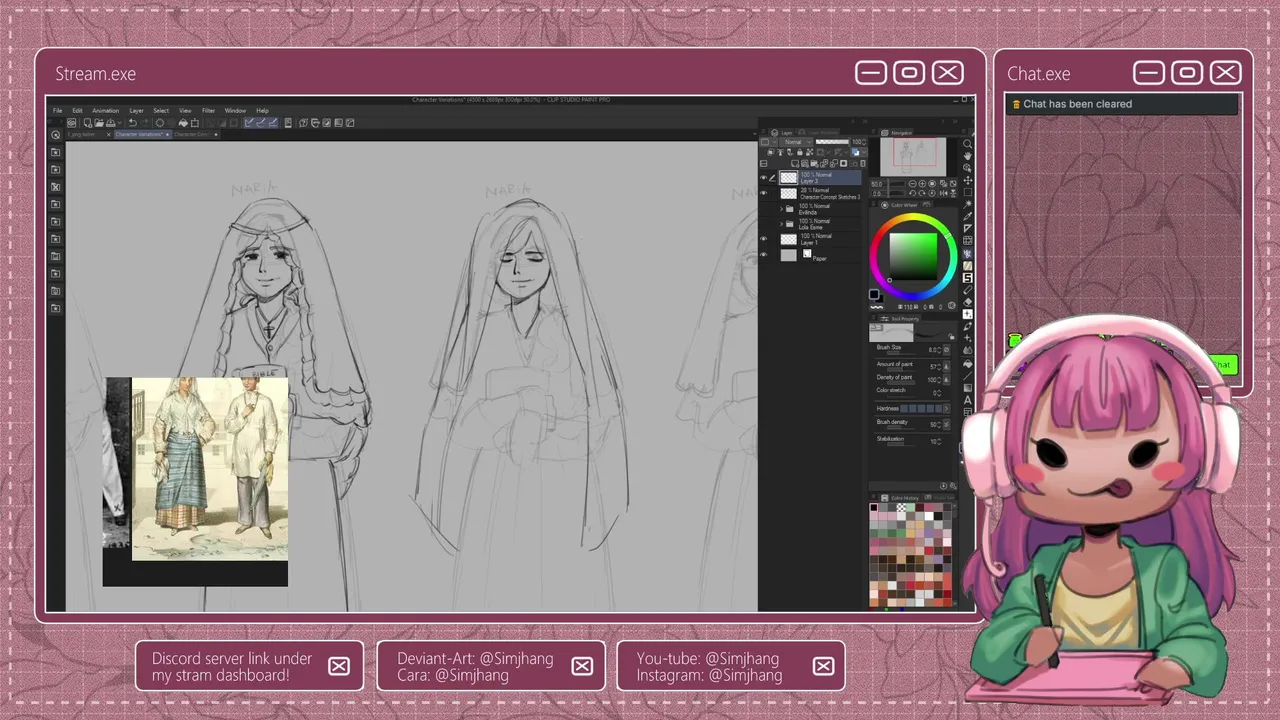Open the save icon dropdown arrow

click(x=120, y=122)
